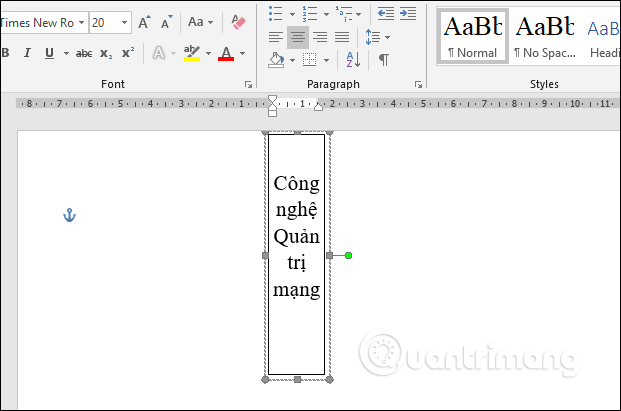The height and width of the screenshot is (411, 621).
Task: Click the first line indent ruler marker
Action: point(272,99)
